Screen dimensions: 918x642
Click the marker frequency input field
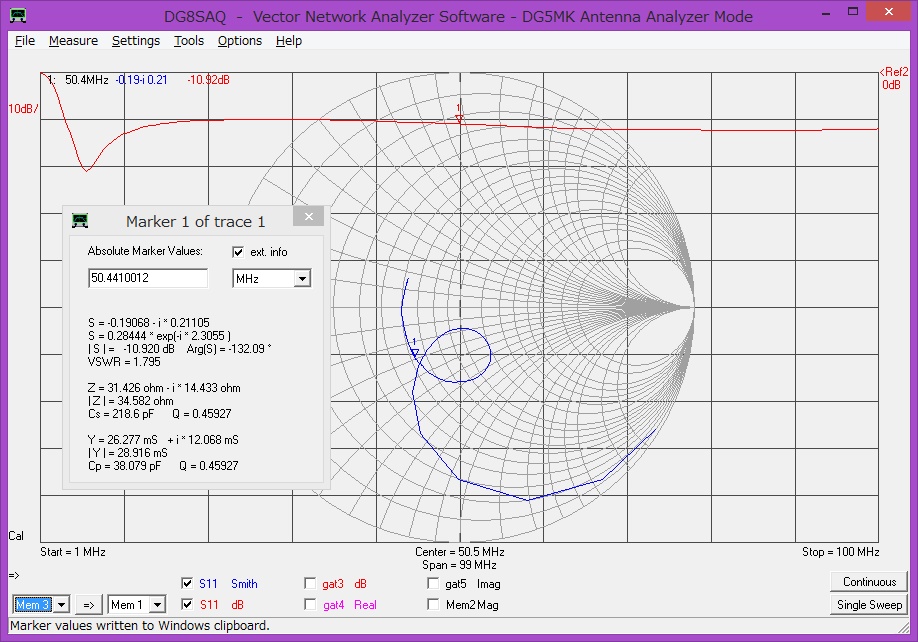148,278
